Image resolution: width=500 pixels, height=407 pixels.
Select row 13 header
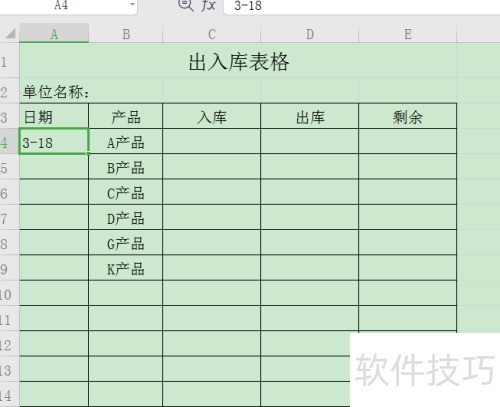tap(9, 370)
